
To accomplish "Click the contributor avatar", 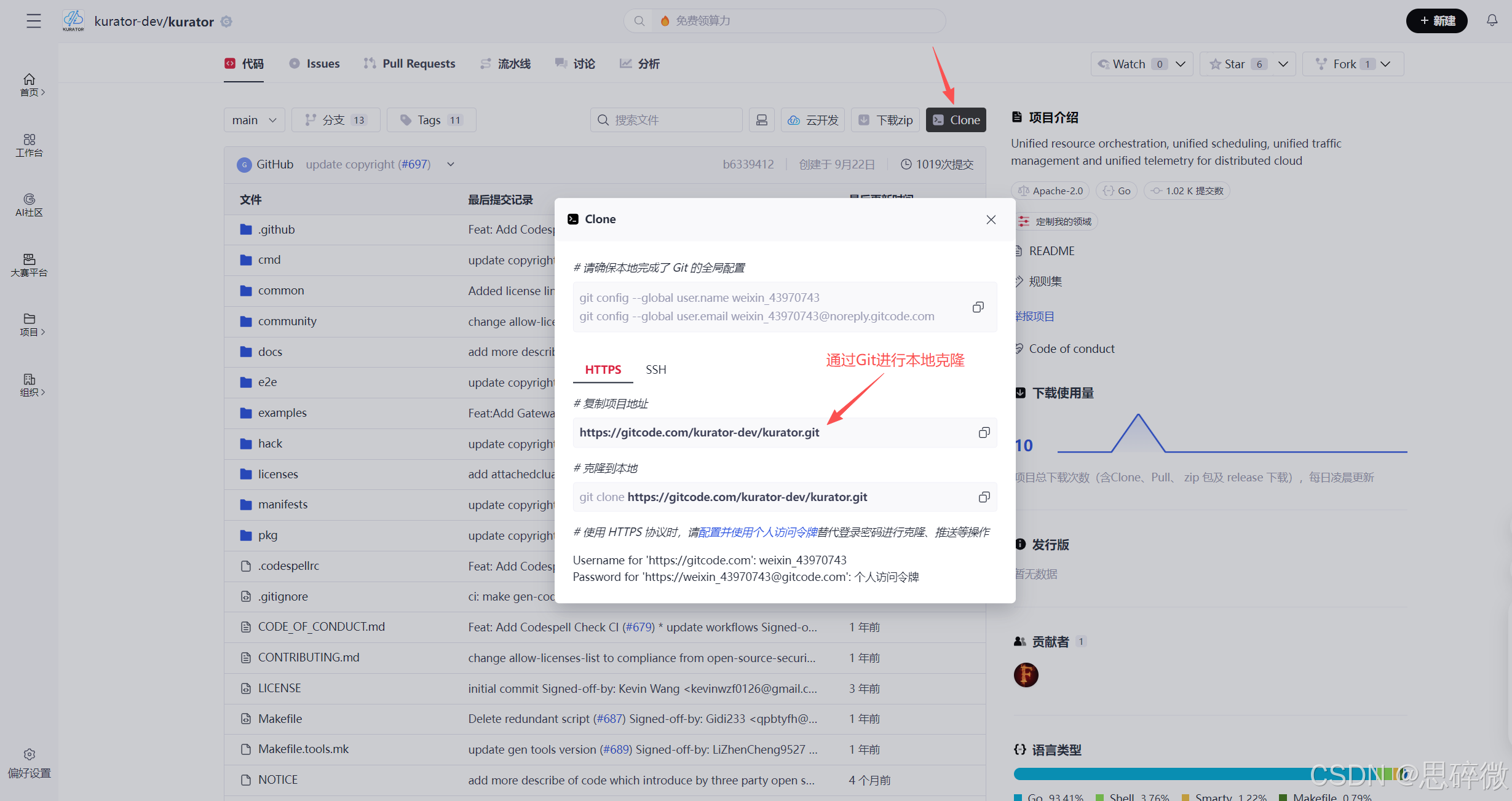I will coord(1026,674).
